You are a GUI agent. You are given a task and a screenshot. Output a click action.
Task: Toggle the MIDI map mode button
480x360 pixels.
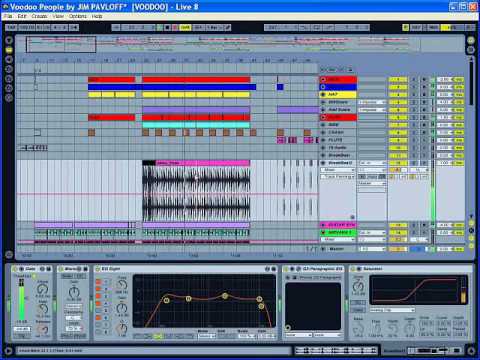(x=433, y=27)
